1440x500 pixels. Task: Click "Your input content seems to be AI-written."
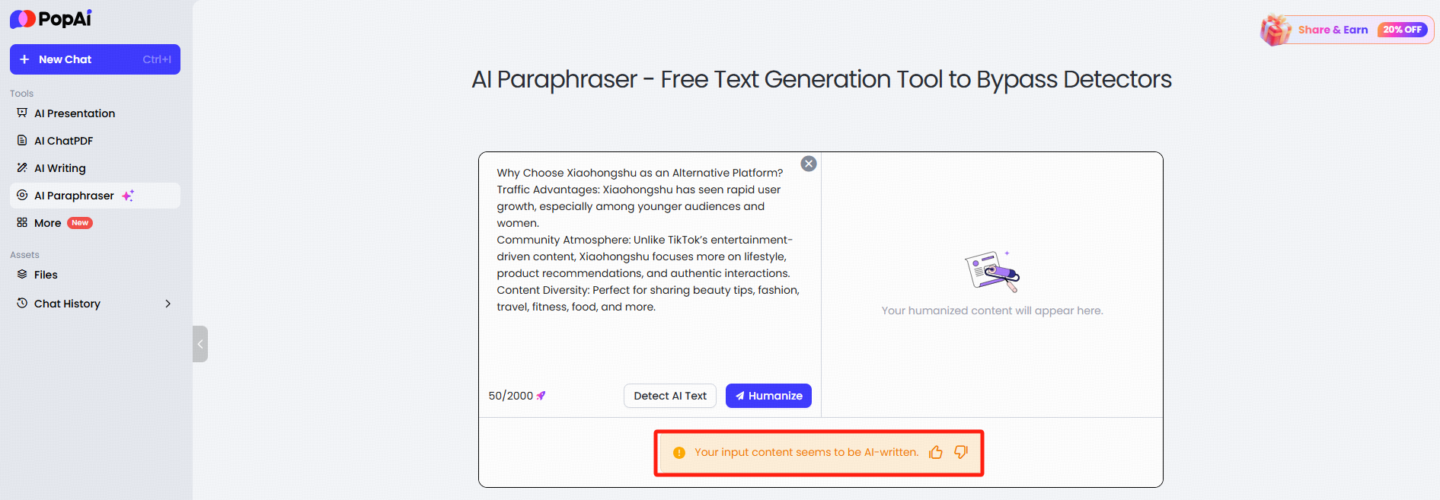pyautogui.click(x=806, y=452)
